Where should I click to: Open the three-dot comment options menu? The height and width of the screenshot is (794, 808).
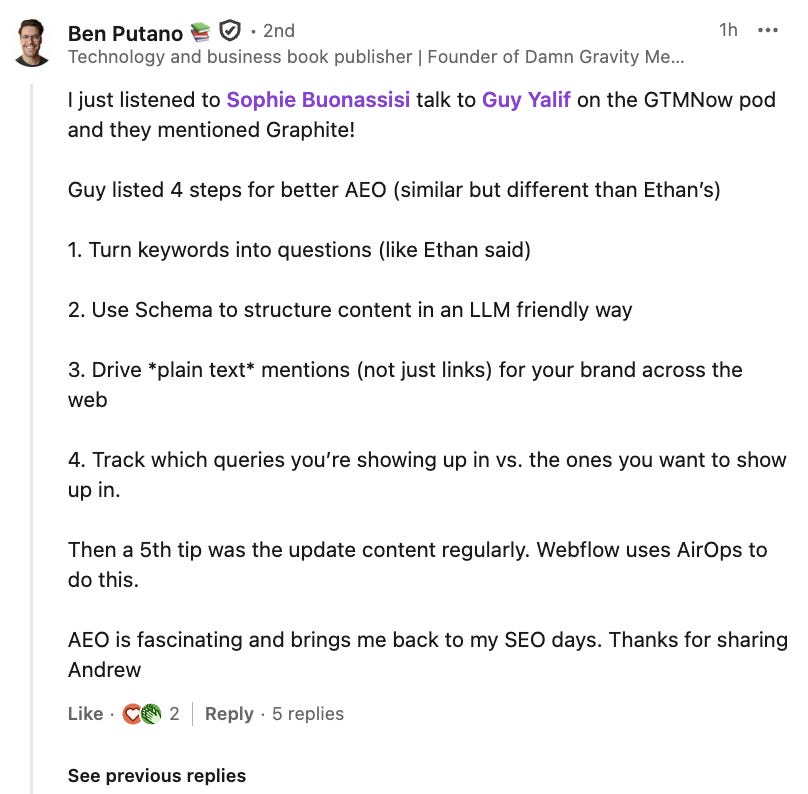[x=768, y=30]
